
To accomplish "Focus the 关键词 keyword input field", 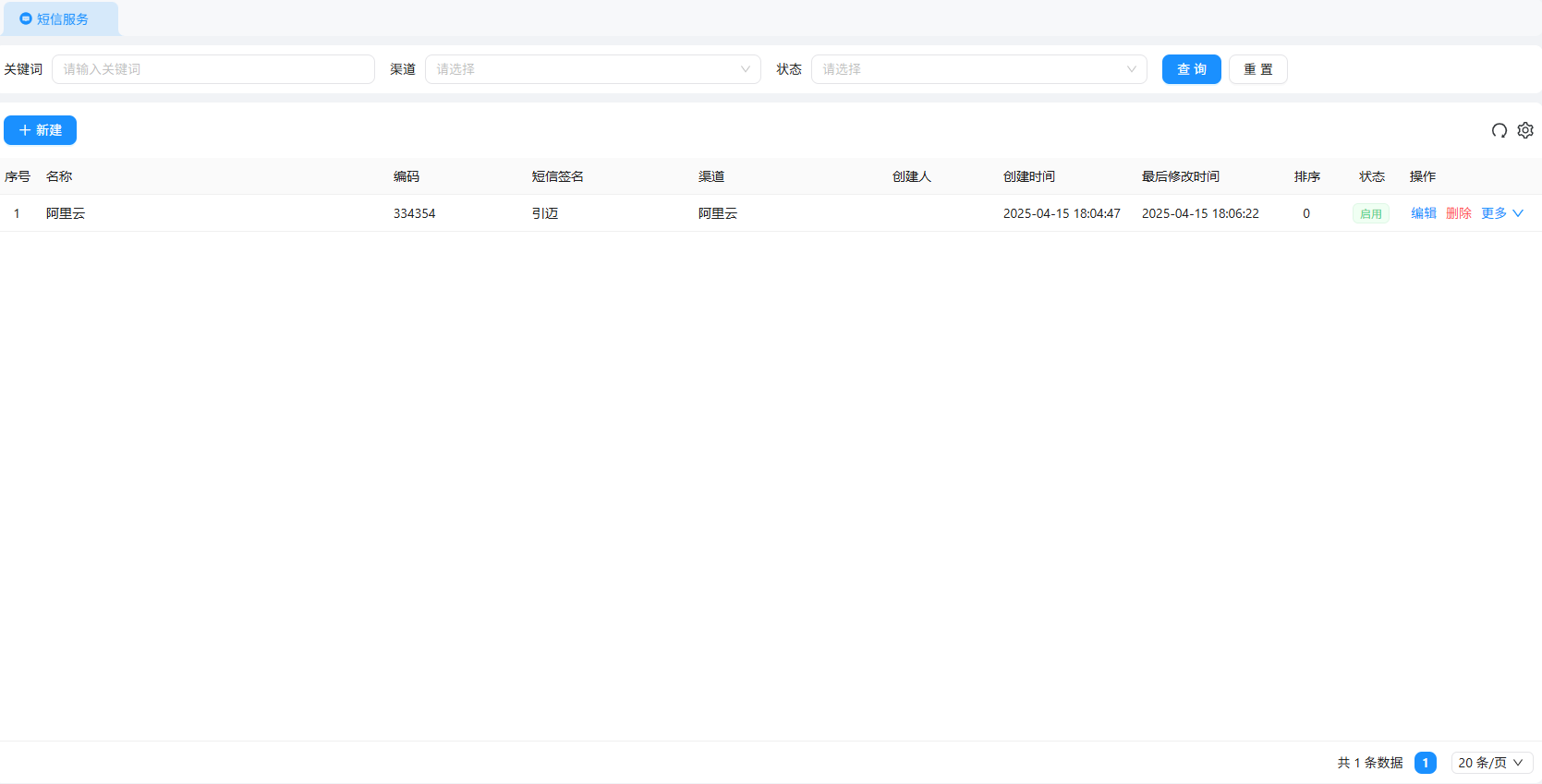I will (x=212, y=69).
